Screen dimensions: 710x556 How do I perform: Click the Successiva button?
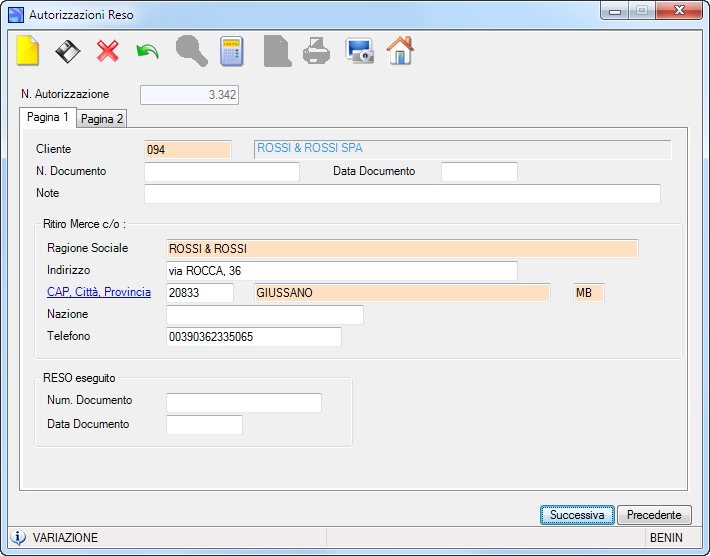(577, 515)
